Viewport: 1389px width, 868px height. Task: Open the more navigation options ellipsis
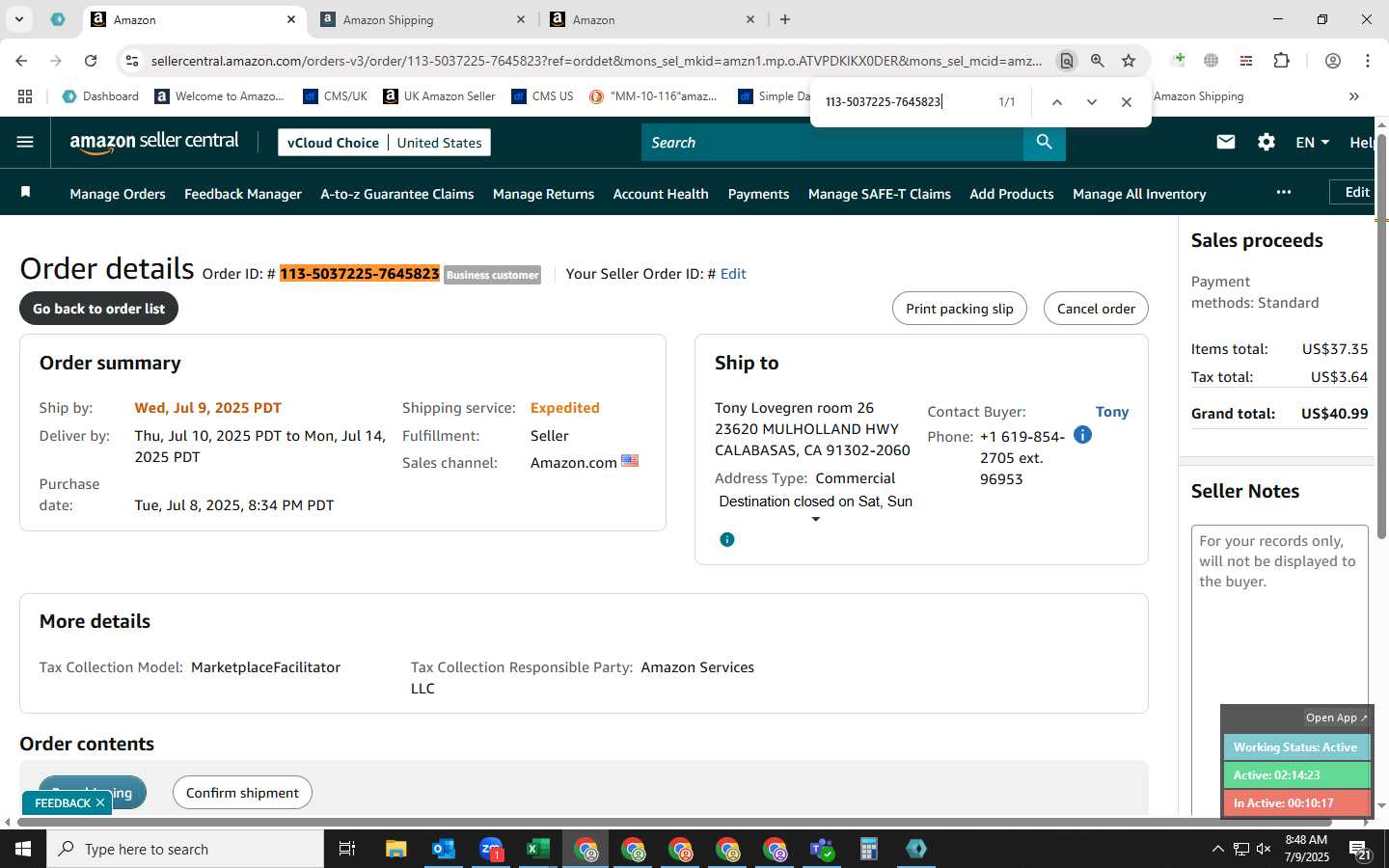pyautogui.click(x=1283, y=192)
